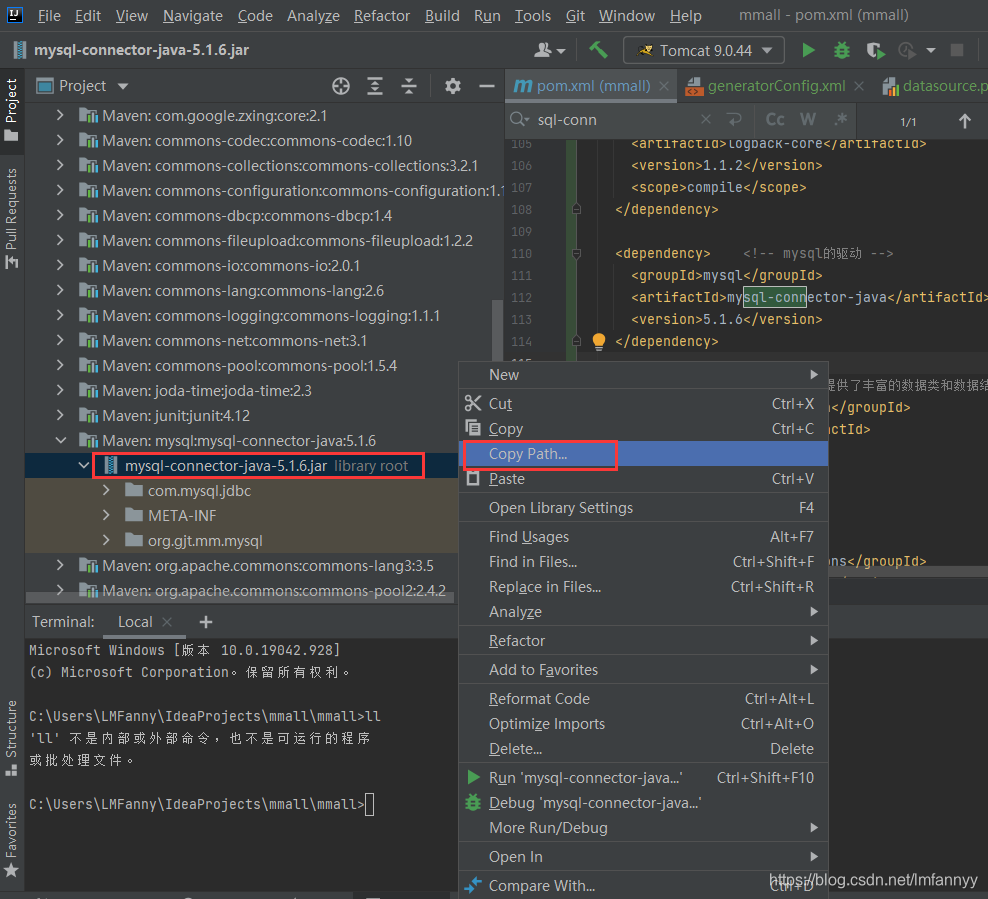Click the yellow lightbulb intention icon
Viewport: 988px width, 899px height.
click(599, 341)
